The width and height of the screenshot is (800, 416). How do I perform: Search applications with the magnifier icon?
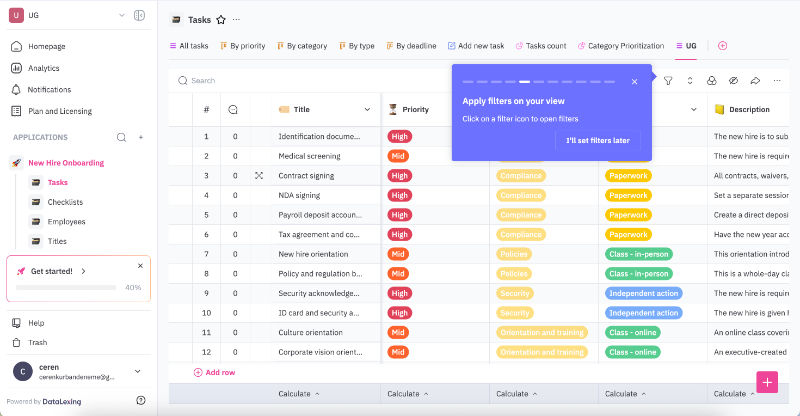(x=121, y=137)
